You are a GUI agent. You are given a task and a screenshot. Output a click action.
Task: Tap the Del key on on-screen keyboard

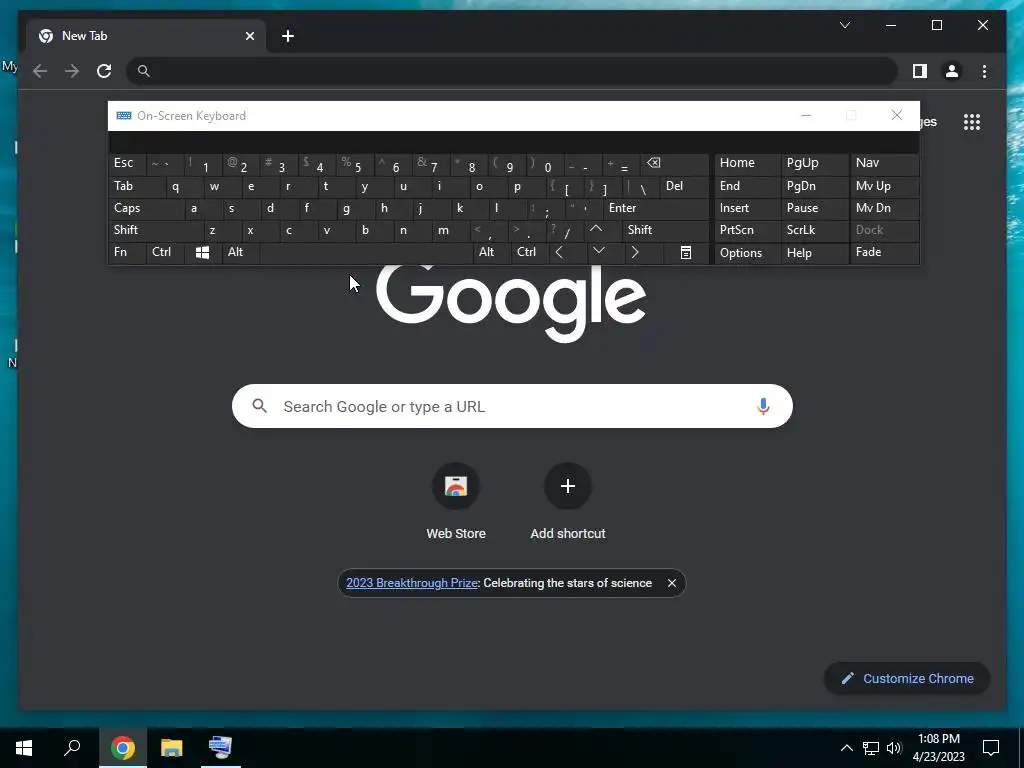point(684,186)
